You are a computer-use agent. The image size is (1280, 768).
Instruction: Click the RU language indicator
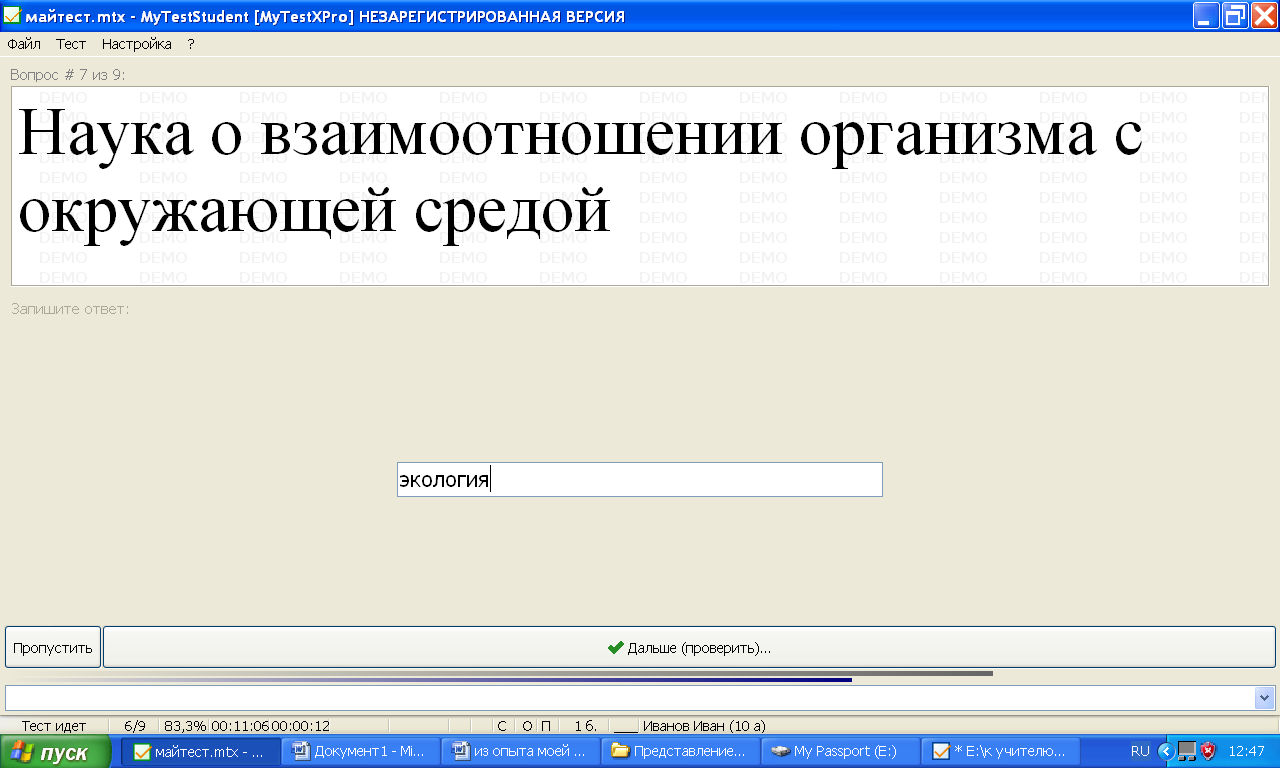tap(1140, 751)
